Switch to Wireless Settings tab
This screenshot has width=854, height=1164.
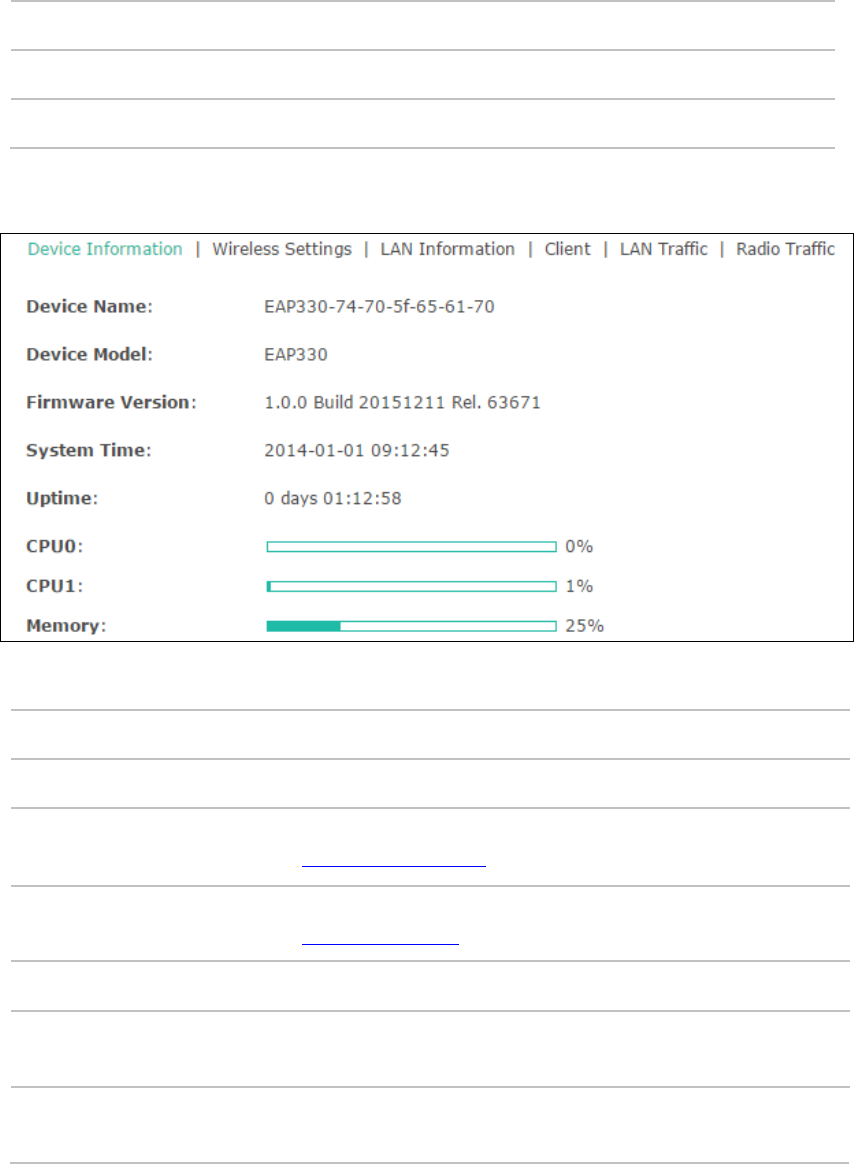pos(282,249)
